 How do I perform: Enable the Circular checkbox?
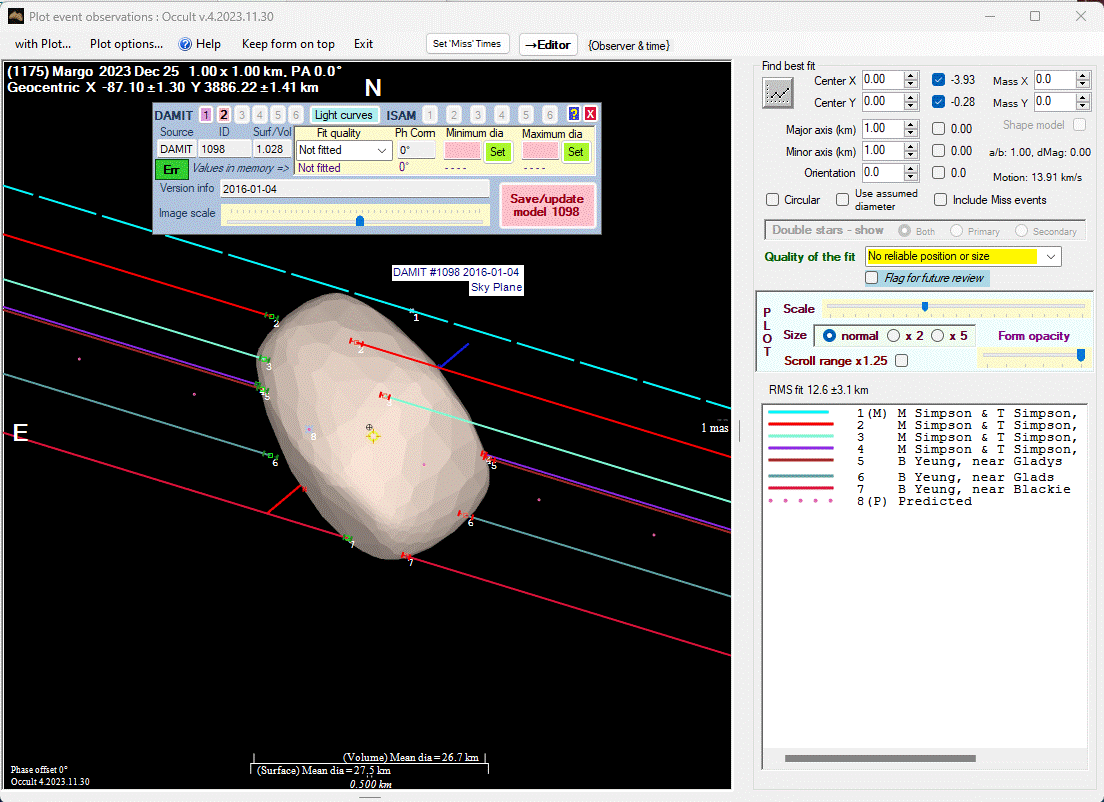(772, 200)
